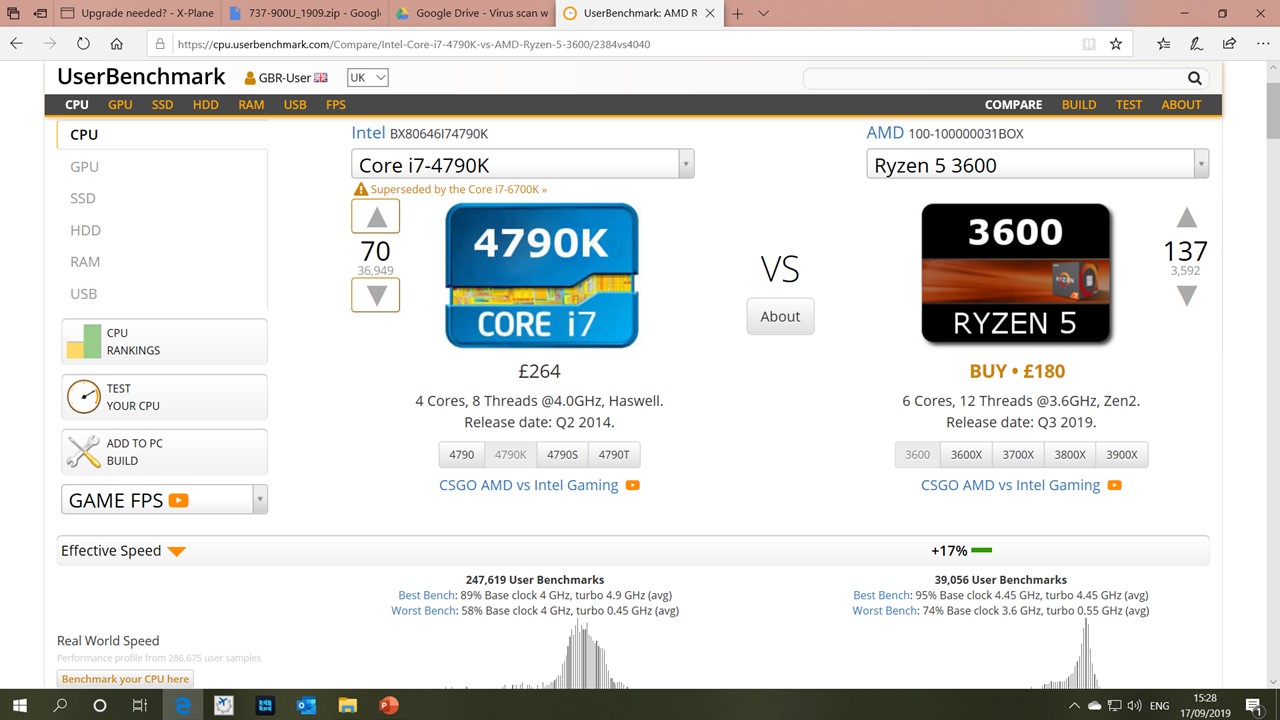The height and width of the screenshot is (720, 1280).
Task: Open the ABOUT menu item
Action: pyautogui.click(x=1181, y=104)
